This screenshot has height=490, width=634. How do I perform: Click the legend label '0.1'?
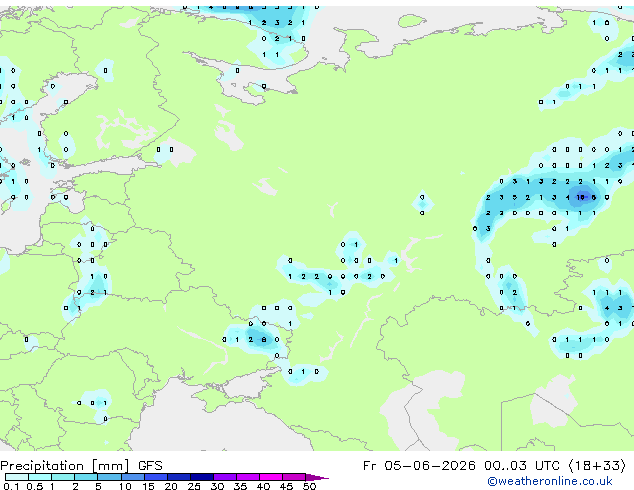point(11,486)
